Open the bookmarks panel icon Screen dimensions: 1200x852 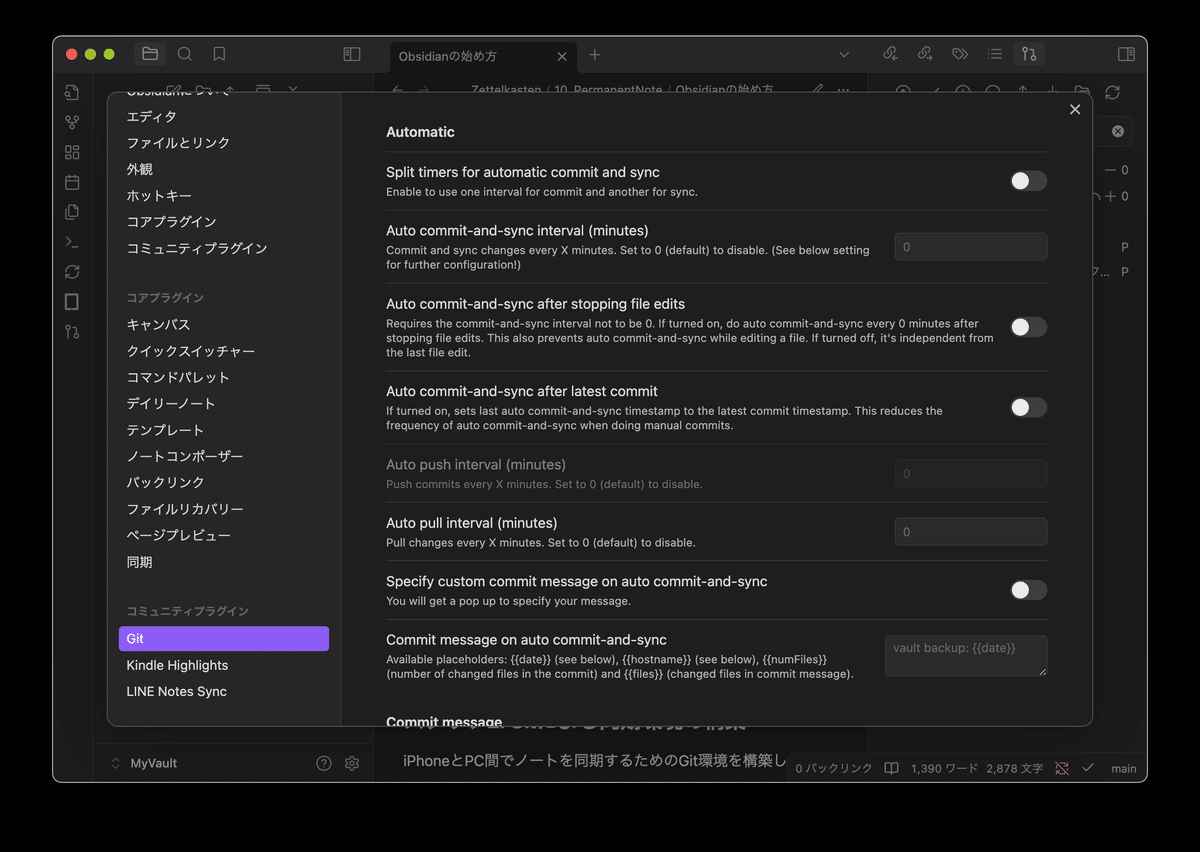219,54
